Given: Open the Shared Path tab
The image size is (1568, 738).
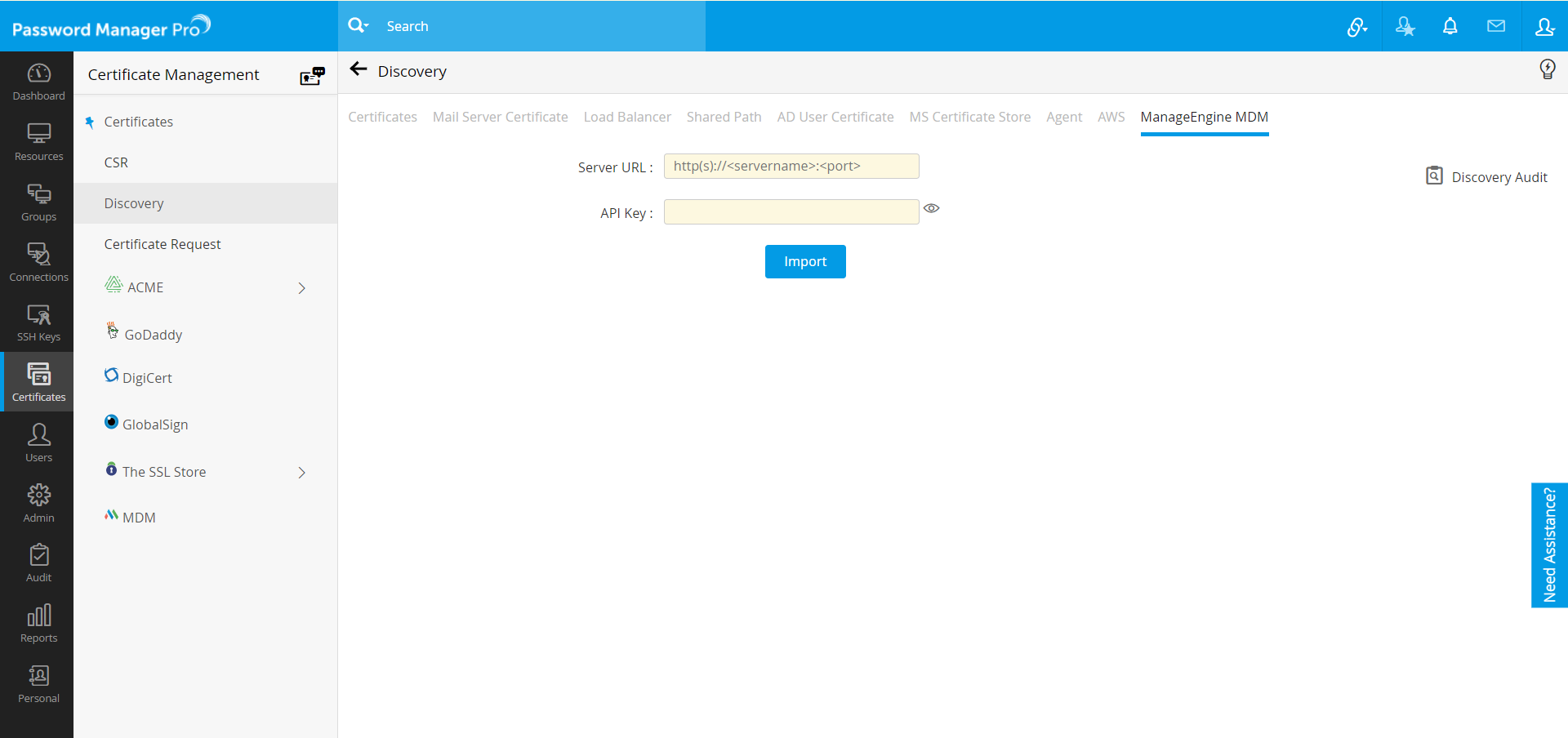Looking at the screenshot, I should (x=724, y=117).
